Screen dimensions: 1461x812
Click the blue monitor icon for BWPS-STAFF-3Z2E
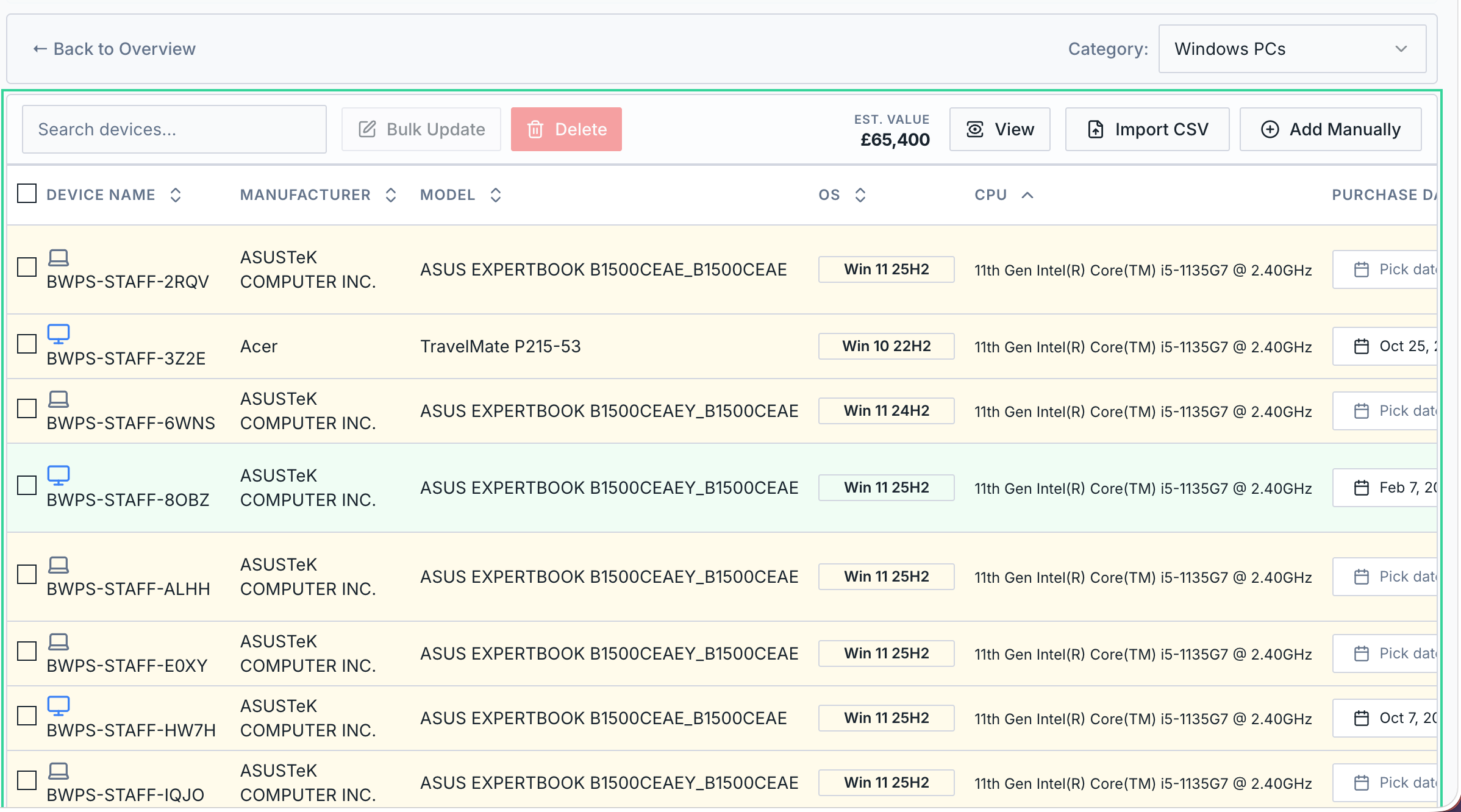click(x=59, y=334)
